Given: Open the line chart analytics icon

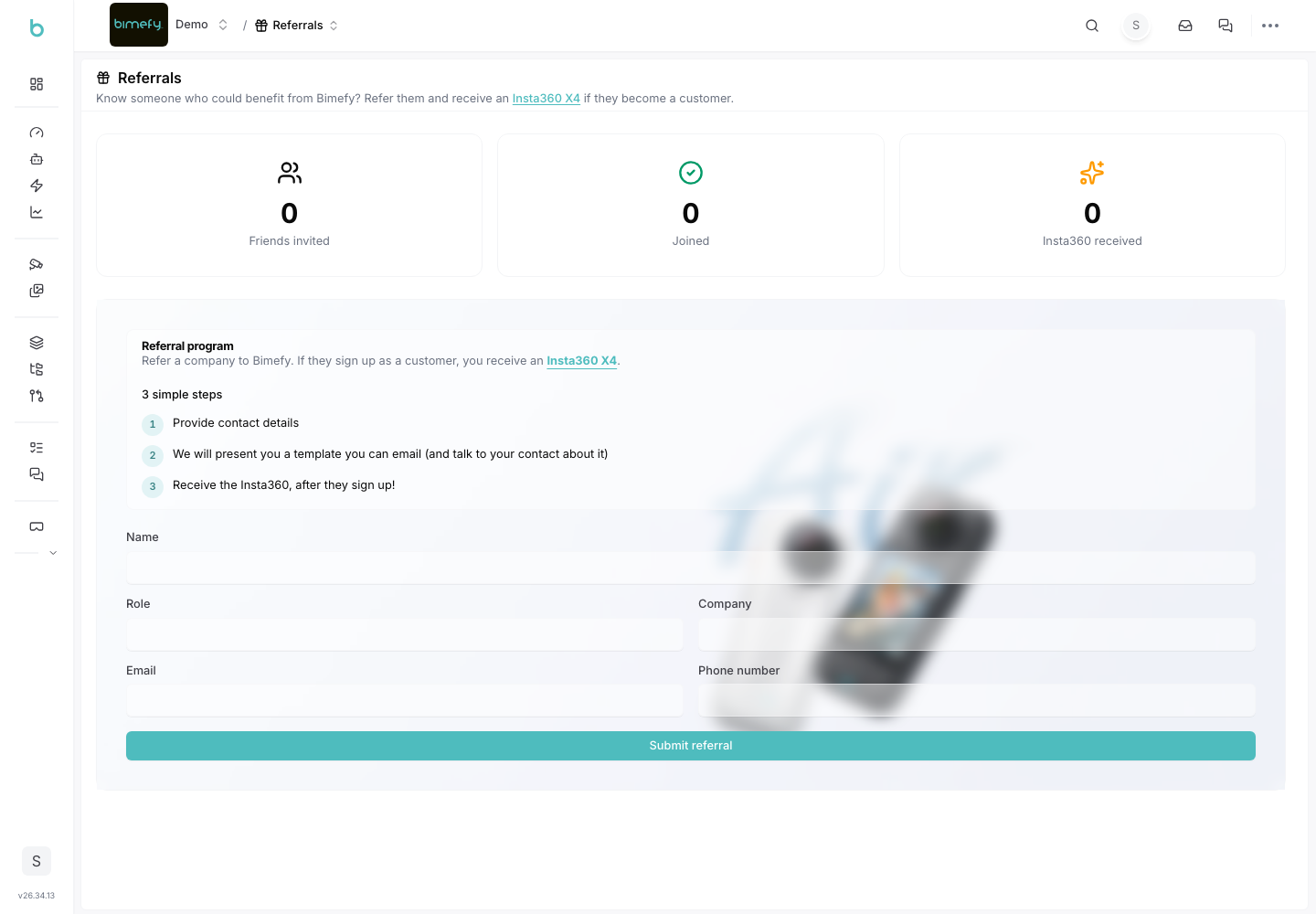Looking at the screenshot, I should pos(37,212).
